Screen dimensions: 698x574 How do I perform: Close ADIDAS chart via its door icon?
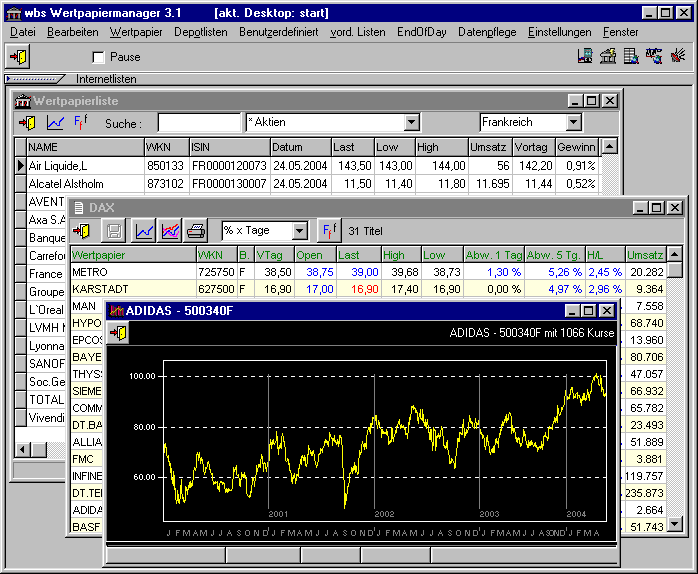(118, 333)
